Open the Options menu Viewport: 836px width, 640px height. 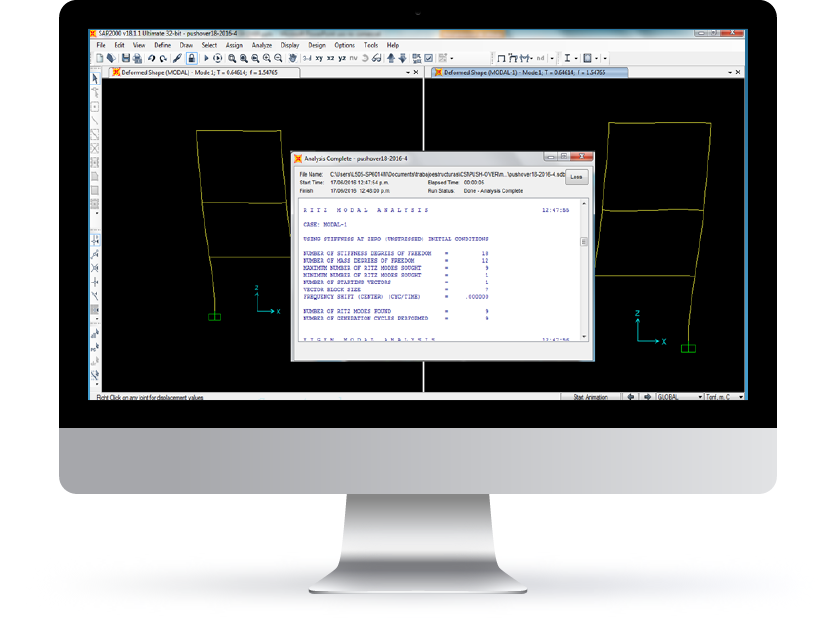coord(344,45)
